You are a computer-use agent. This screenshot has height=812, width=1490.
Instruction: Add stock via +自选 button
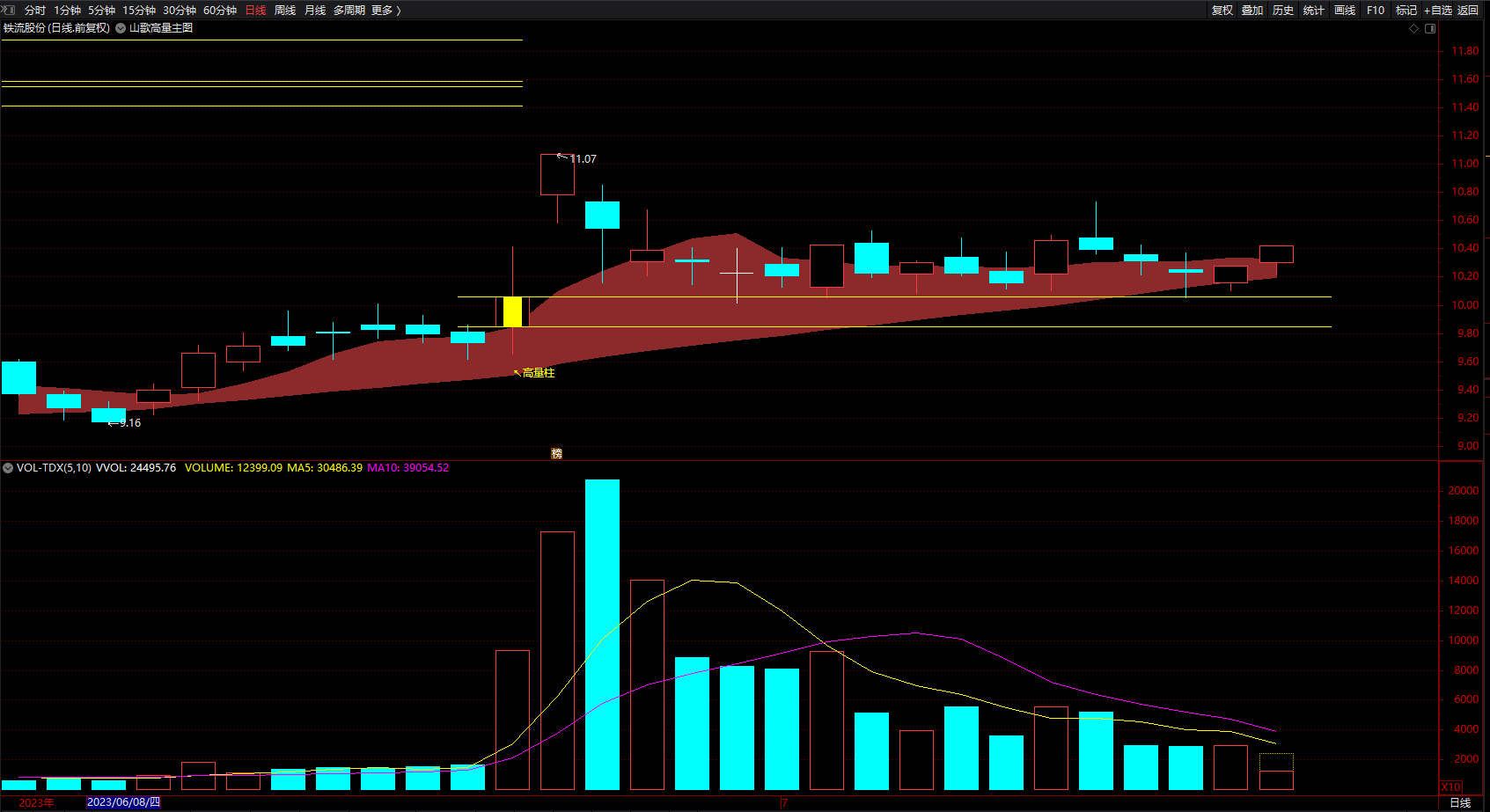pos(1437,10)
